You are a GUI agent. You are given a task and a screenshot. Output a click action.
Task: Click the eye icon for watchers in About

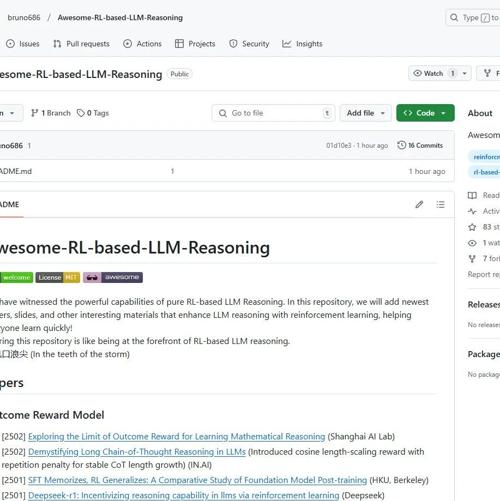pyautogui.click(x=472, y=243)
